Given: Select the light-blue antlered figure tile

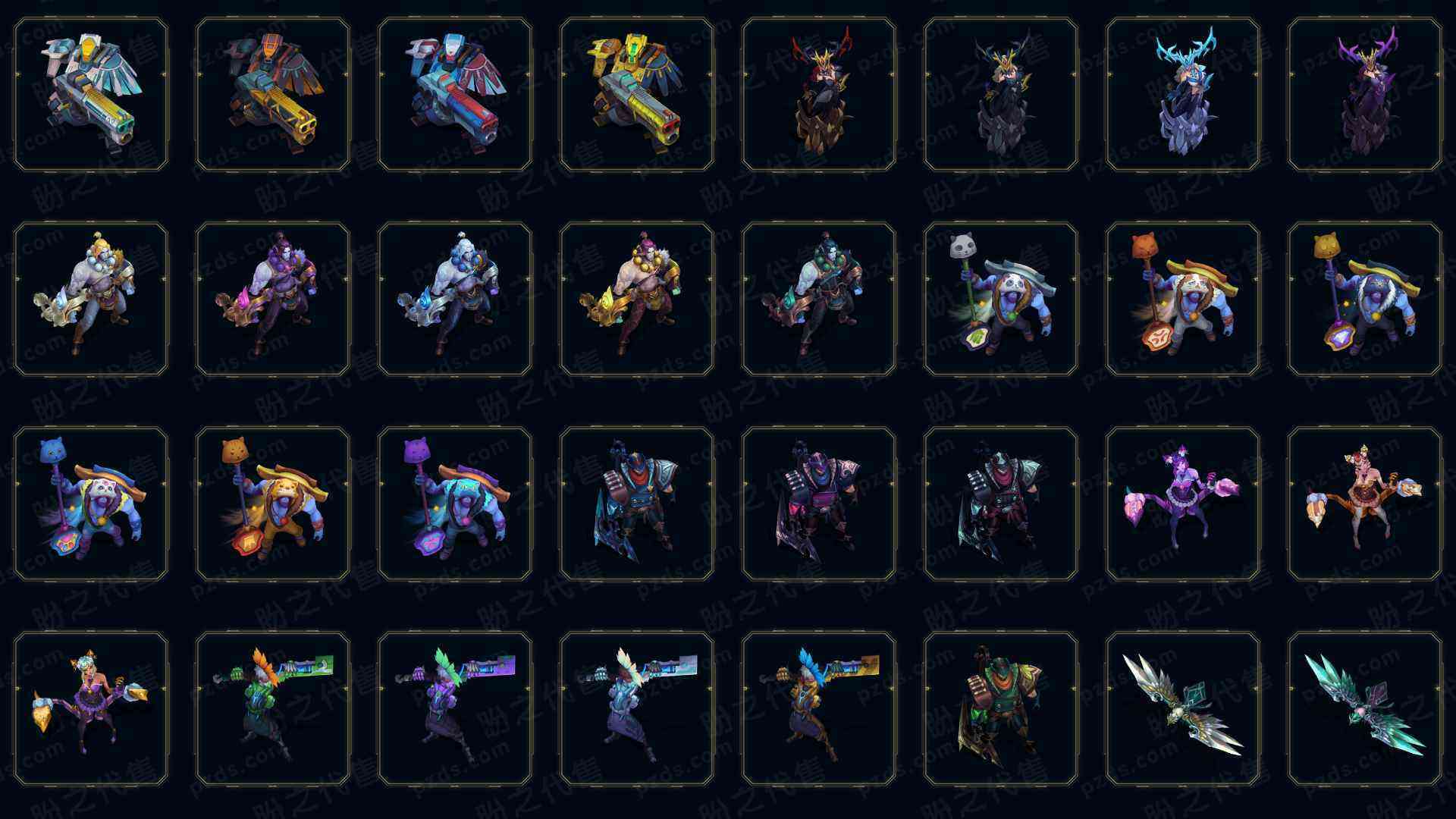Looking at the screenshot, I should click(1183, 95).
